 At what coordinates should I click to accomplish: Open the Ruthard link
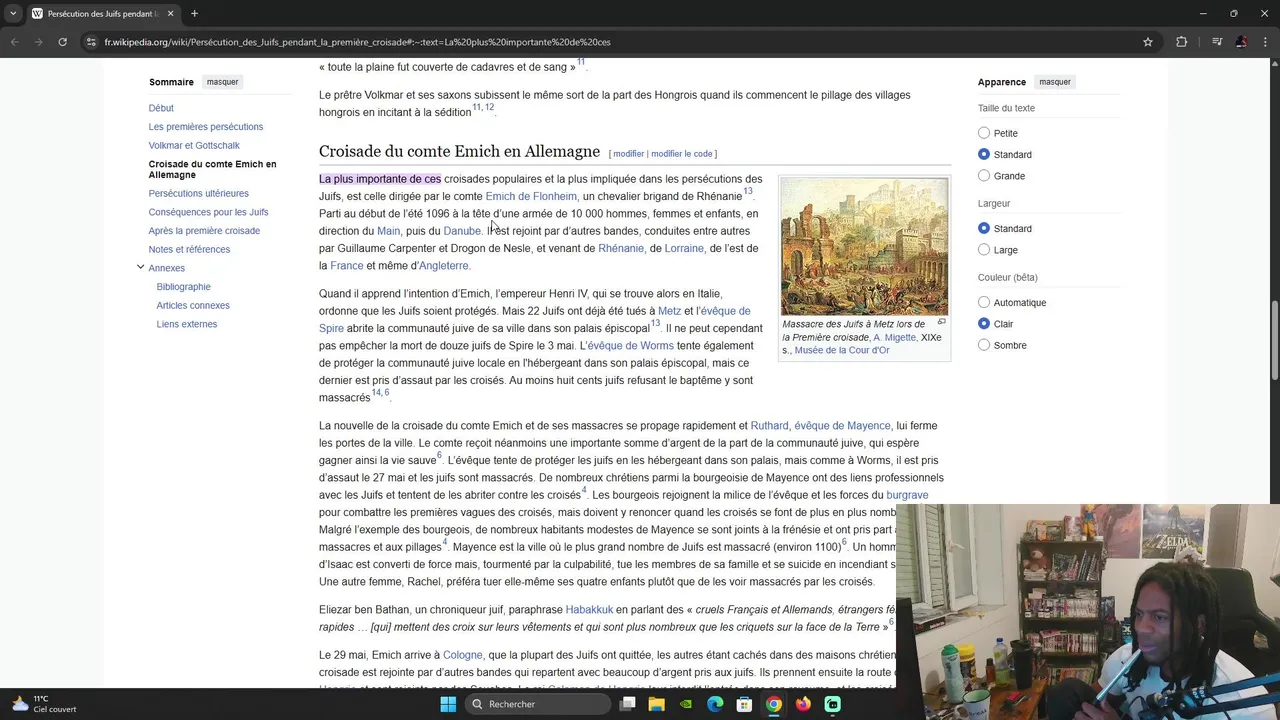coord(769,426)
